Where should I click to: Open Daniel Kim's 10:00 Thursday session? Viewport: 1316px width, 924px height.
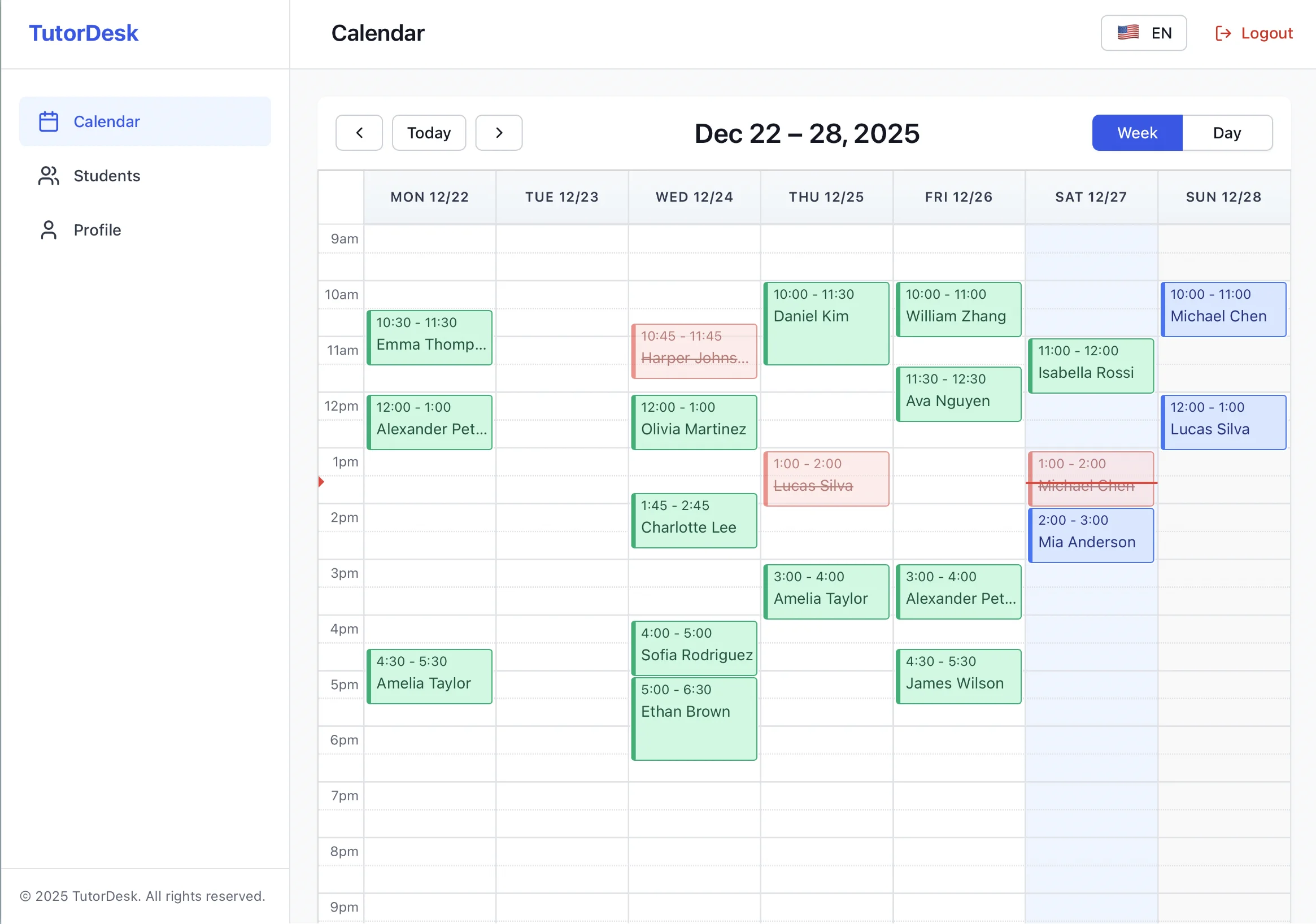[x=826, y=324]
